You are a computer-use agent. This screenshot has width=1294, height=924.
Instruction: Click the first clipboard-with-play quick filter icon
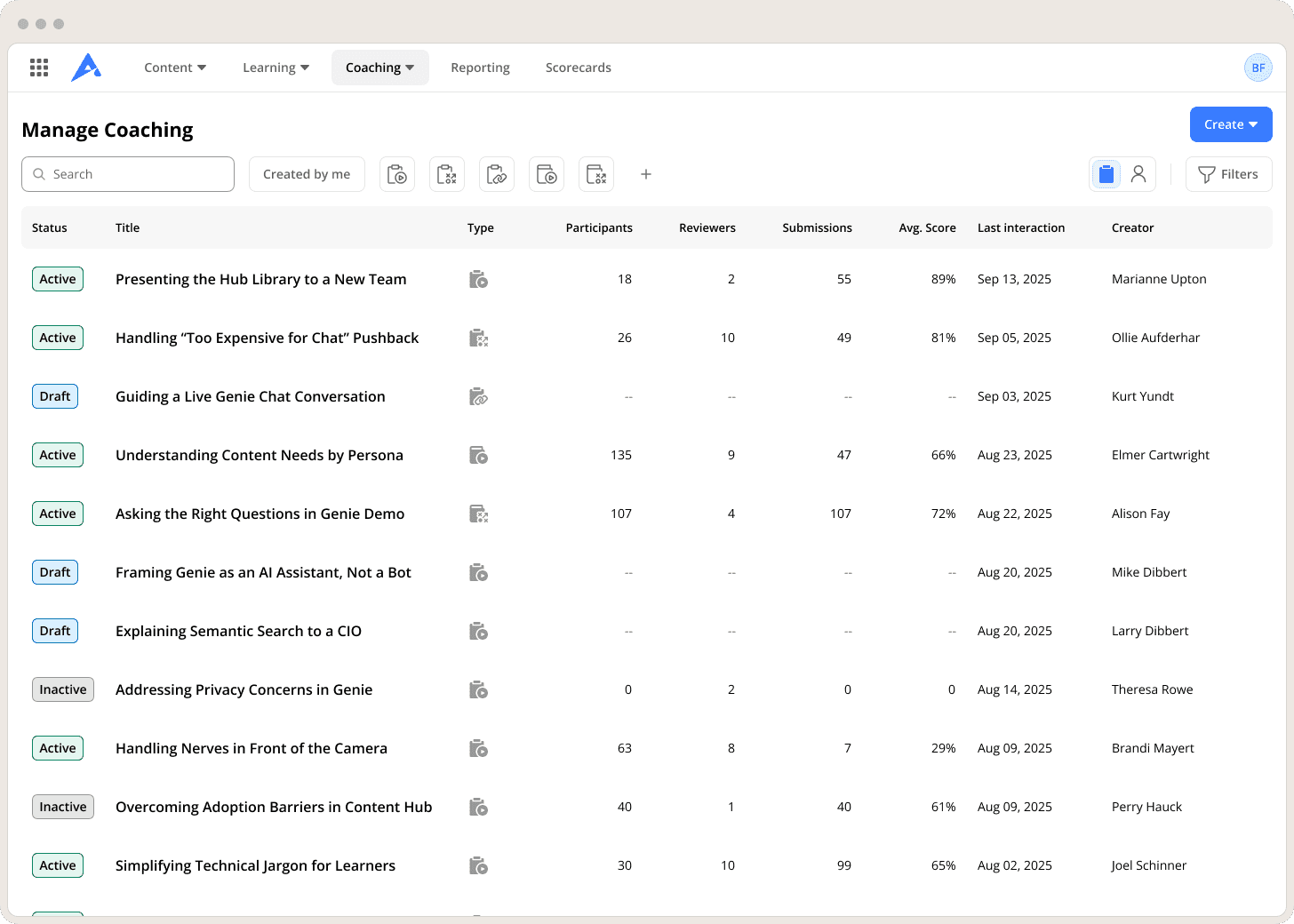397,174
